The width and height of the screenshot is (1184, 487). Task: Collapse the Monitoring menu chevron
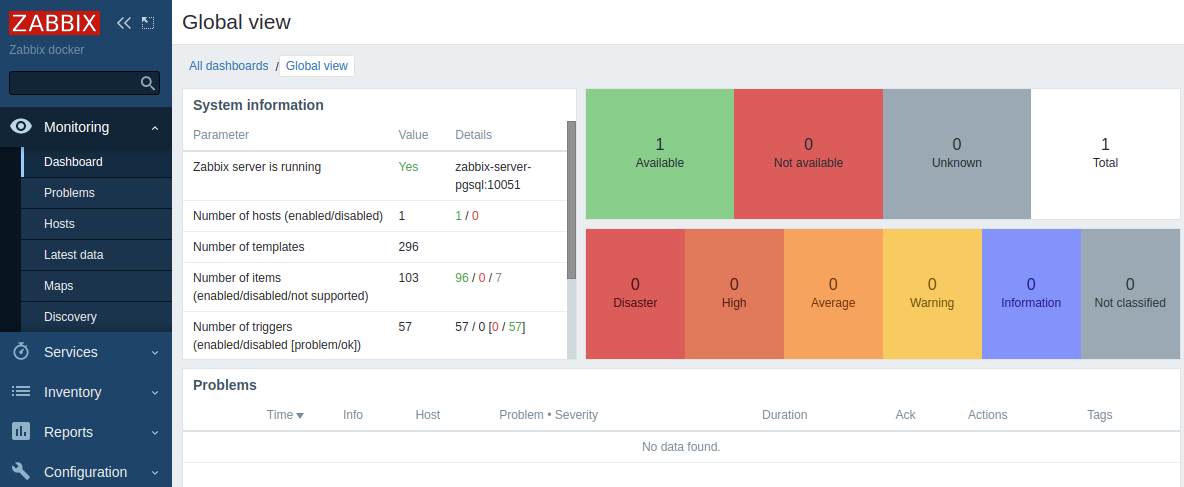tap(155, 128)
